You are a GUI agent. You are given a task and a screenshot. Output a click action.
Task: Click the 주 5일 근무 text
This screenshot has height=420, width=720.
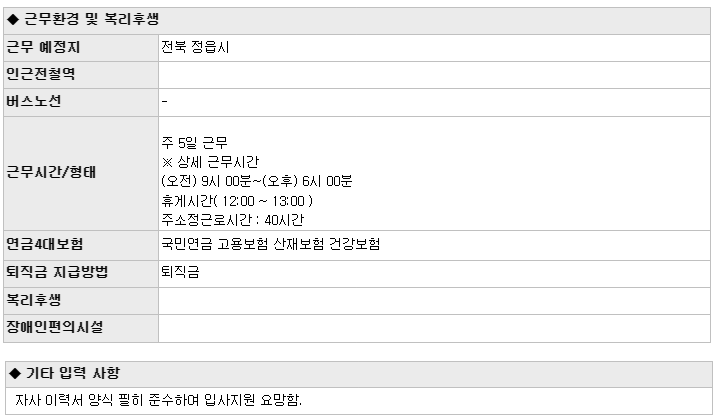coord(194,143)
